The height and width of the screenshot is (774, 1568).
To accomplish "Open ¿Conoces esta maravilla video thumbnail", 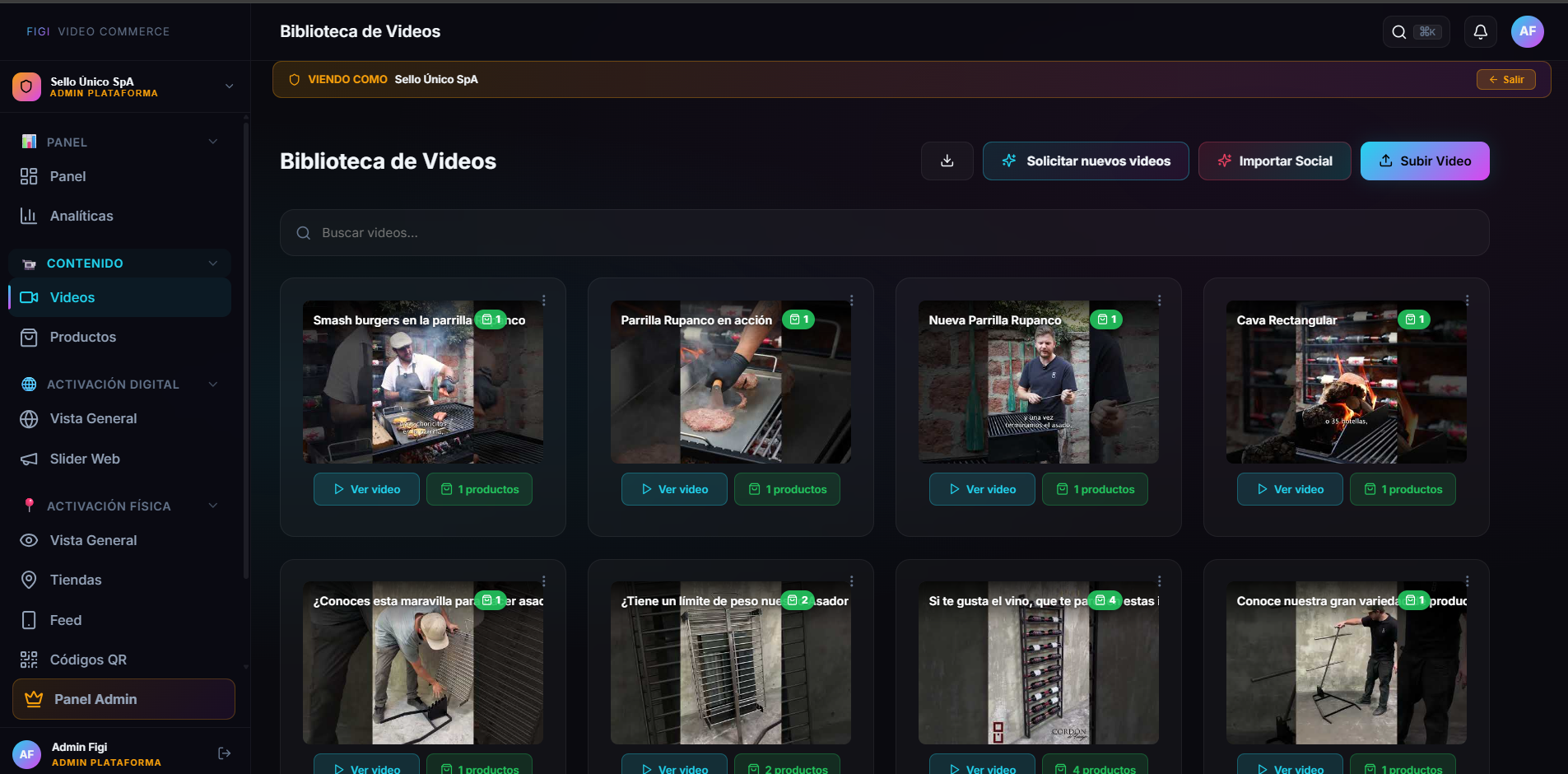I will tap(423, 663).
